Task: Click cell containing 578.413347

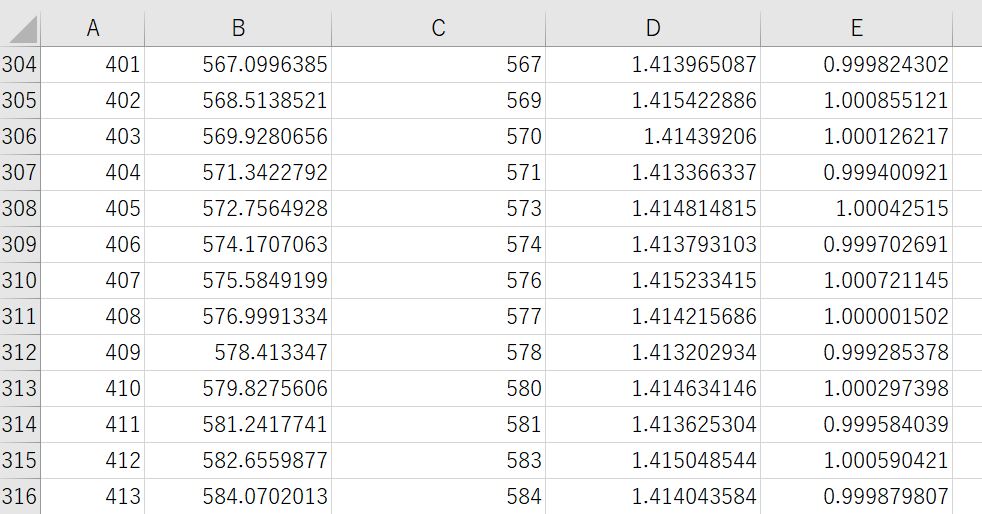Action: (x=238, y=352)
